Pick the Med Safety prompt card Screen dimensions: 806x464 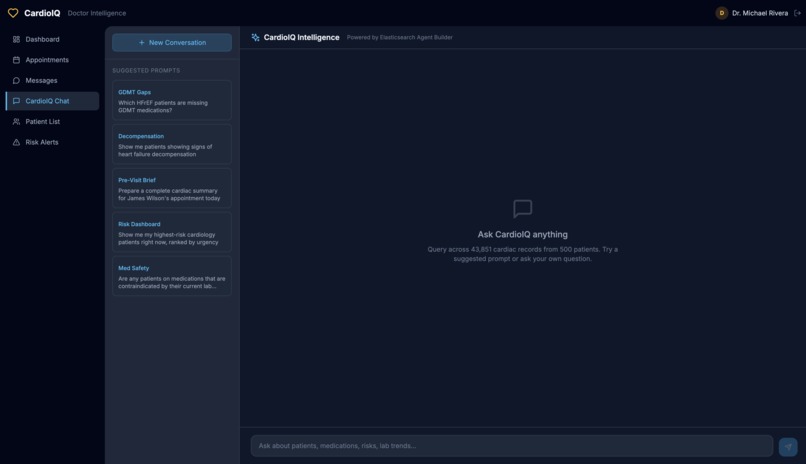(x=172, y=276)
